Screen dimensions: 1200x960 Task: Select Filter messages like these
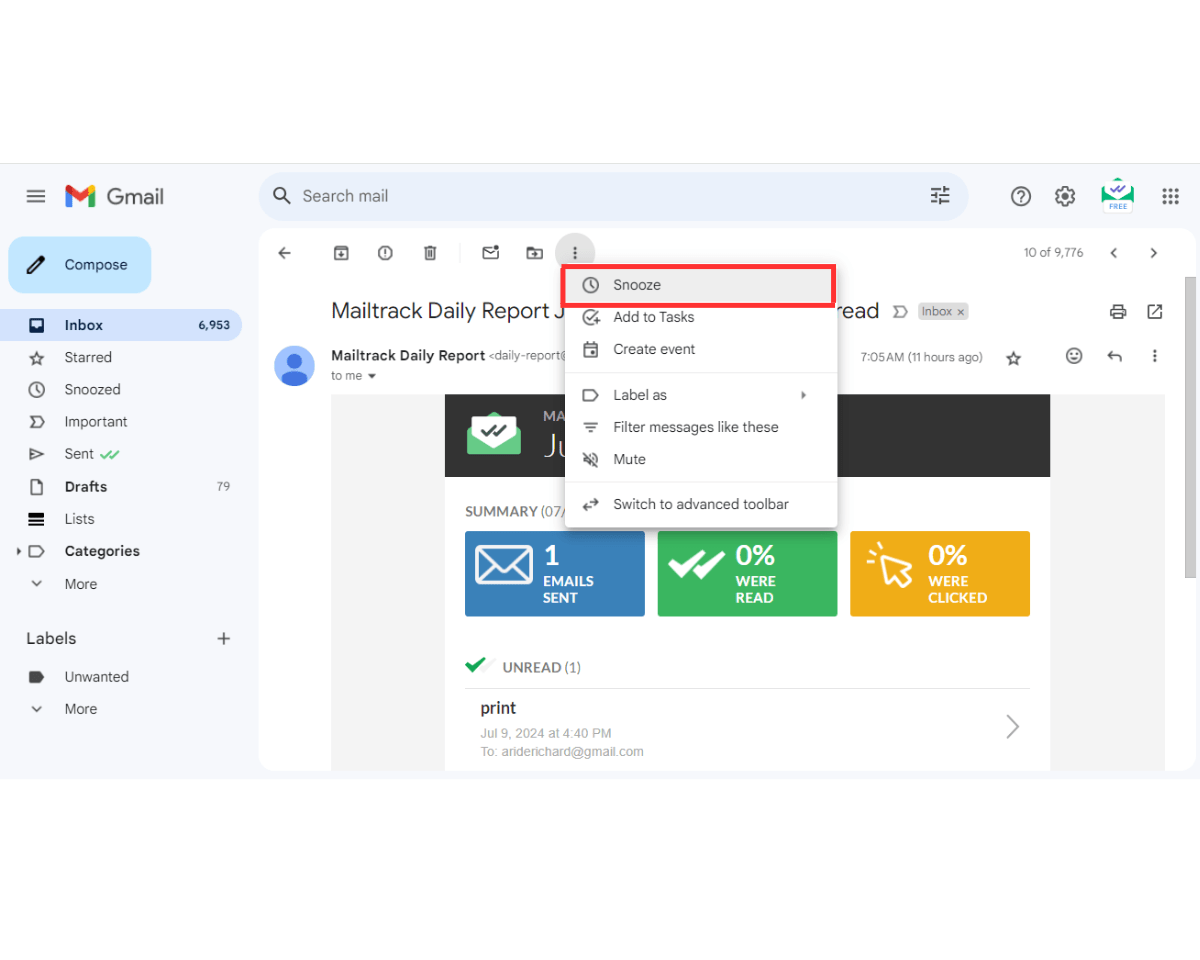click(x=701, y=427)
